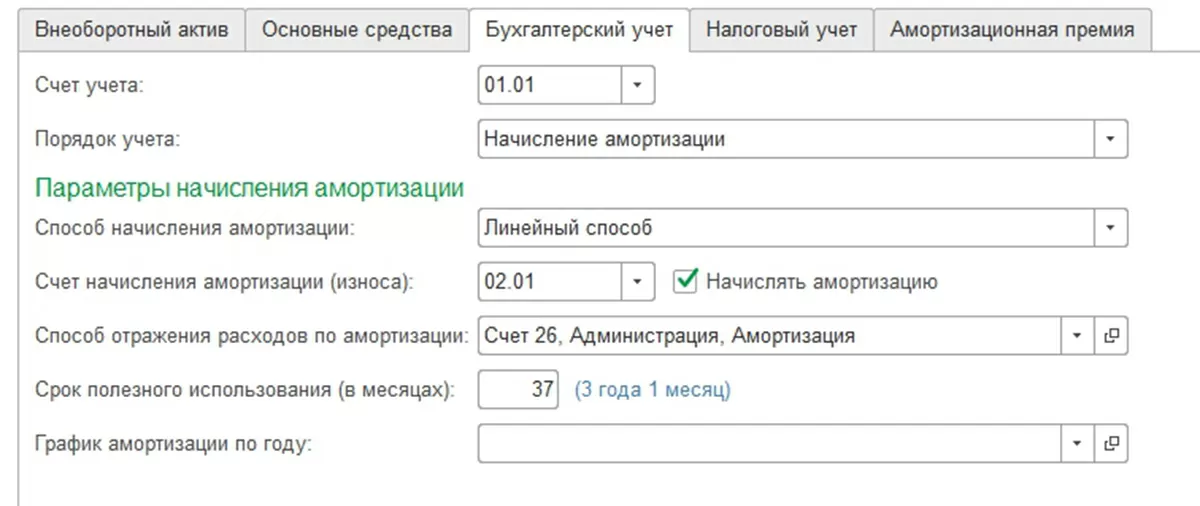This screenshot has height=506, width=1200.
Task: Toggle the "Начислять амортизацию" checkbox
Action: click(x=685, y=282)
